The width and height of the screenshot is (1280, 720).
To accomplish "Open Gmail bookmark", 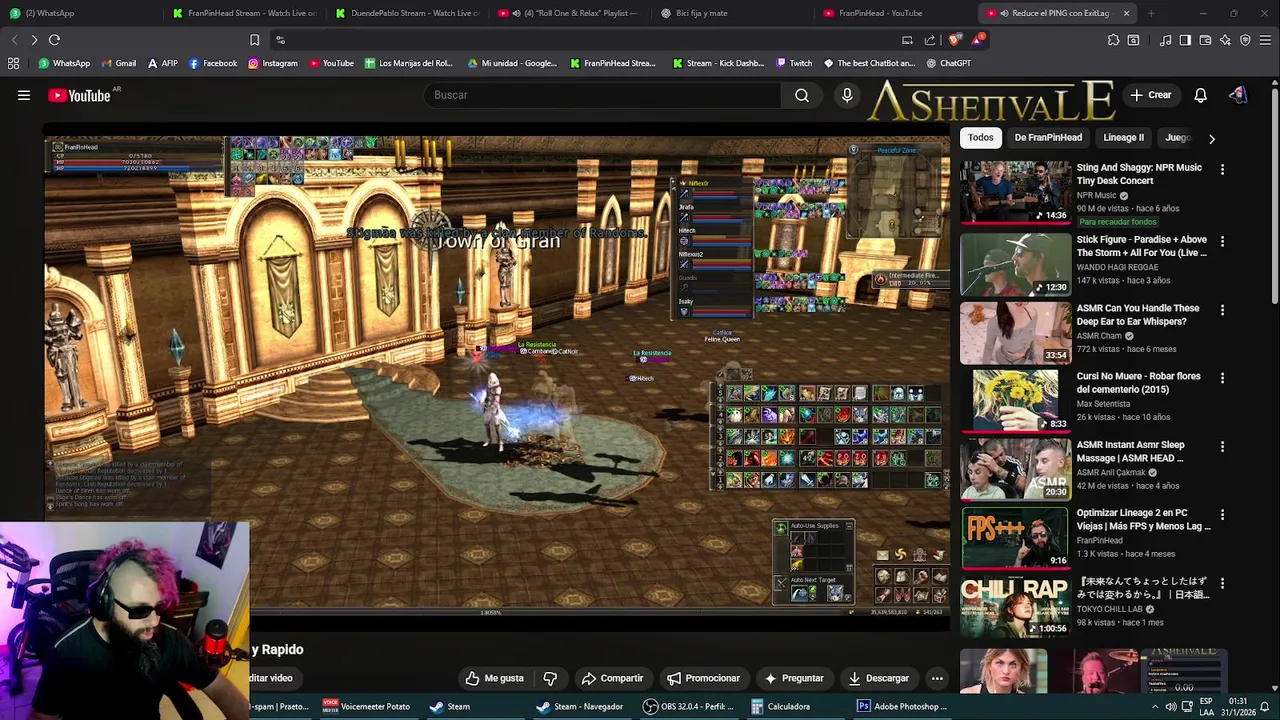I will (x=119, y=63).
